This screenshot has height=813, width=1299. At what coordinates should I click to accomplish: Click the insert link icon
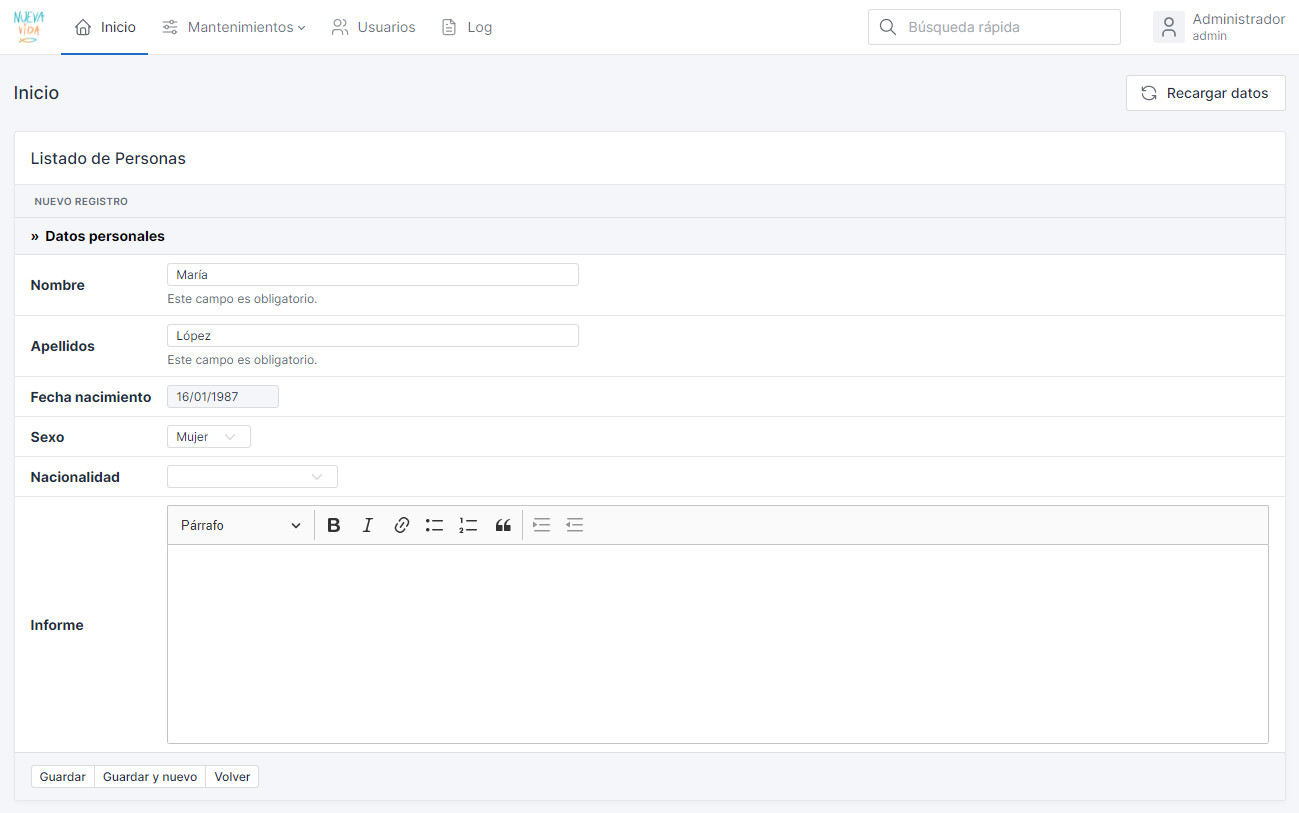click(x=401, y=525)
